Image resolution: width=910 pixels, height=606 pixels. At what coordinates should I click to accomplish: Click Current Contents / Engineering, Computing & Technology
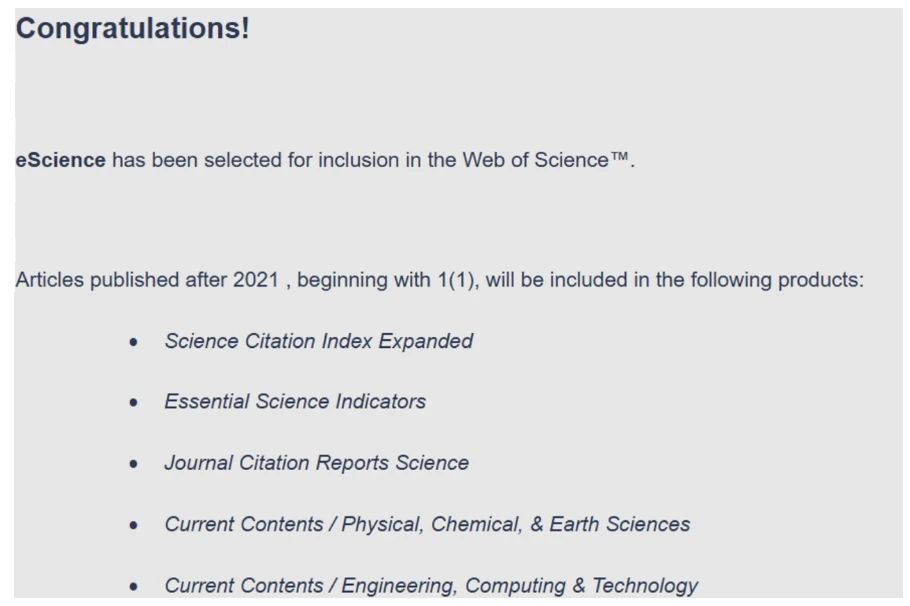pyautogui.click(x=431, y=585)
